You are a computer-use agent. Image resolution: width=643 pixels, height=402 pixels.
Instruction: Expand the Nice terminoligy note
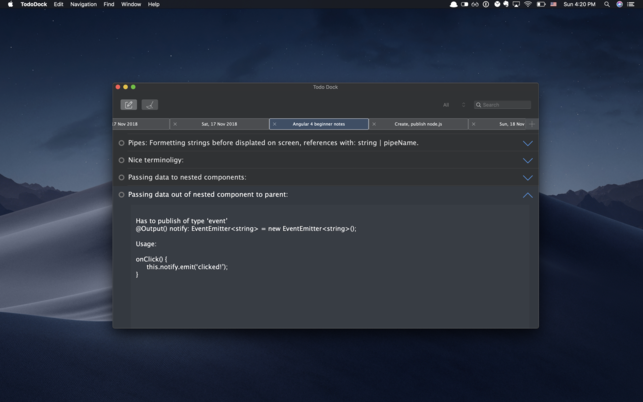(x=528, y=160)
